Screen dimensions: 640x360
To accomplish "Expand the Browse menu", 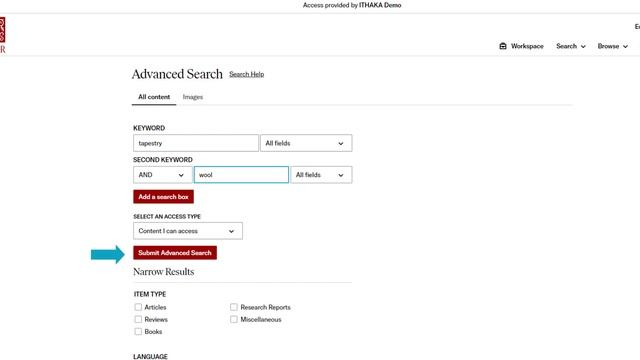I will tap(612, 46).
